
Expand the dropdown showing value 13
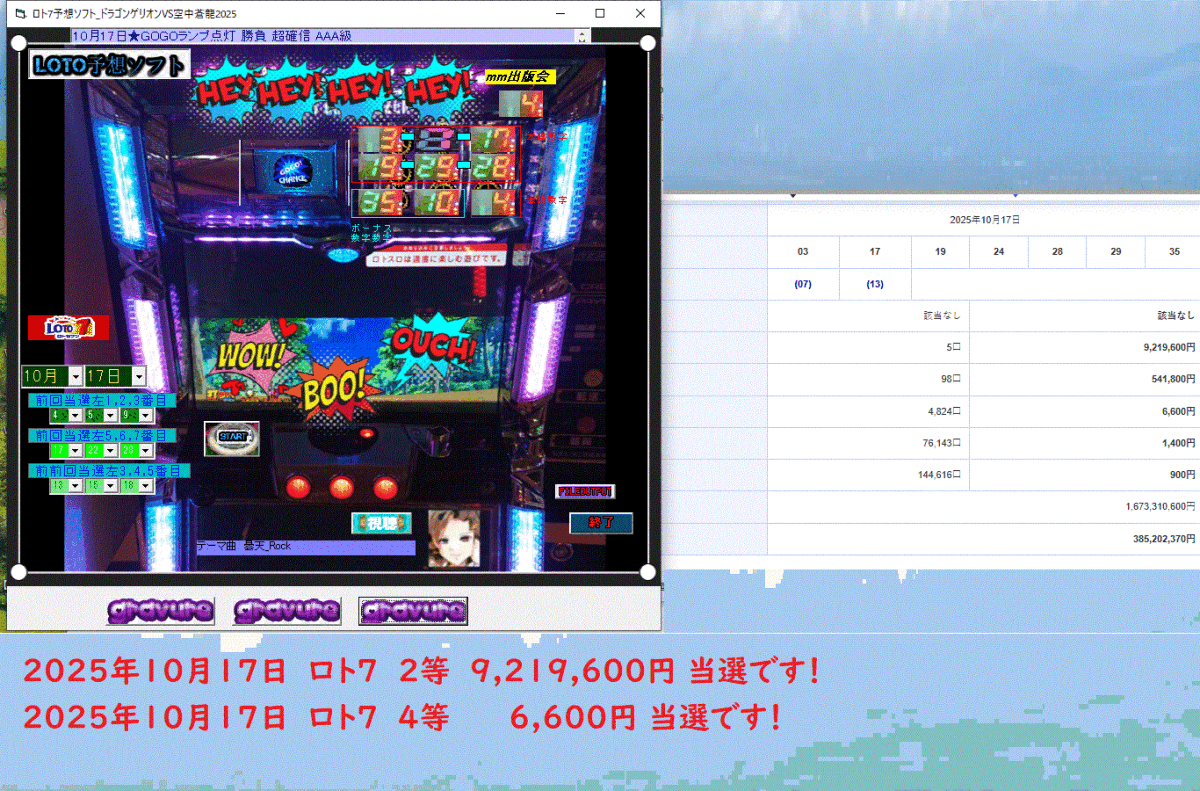pos(75,485)
